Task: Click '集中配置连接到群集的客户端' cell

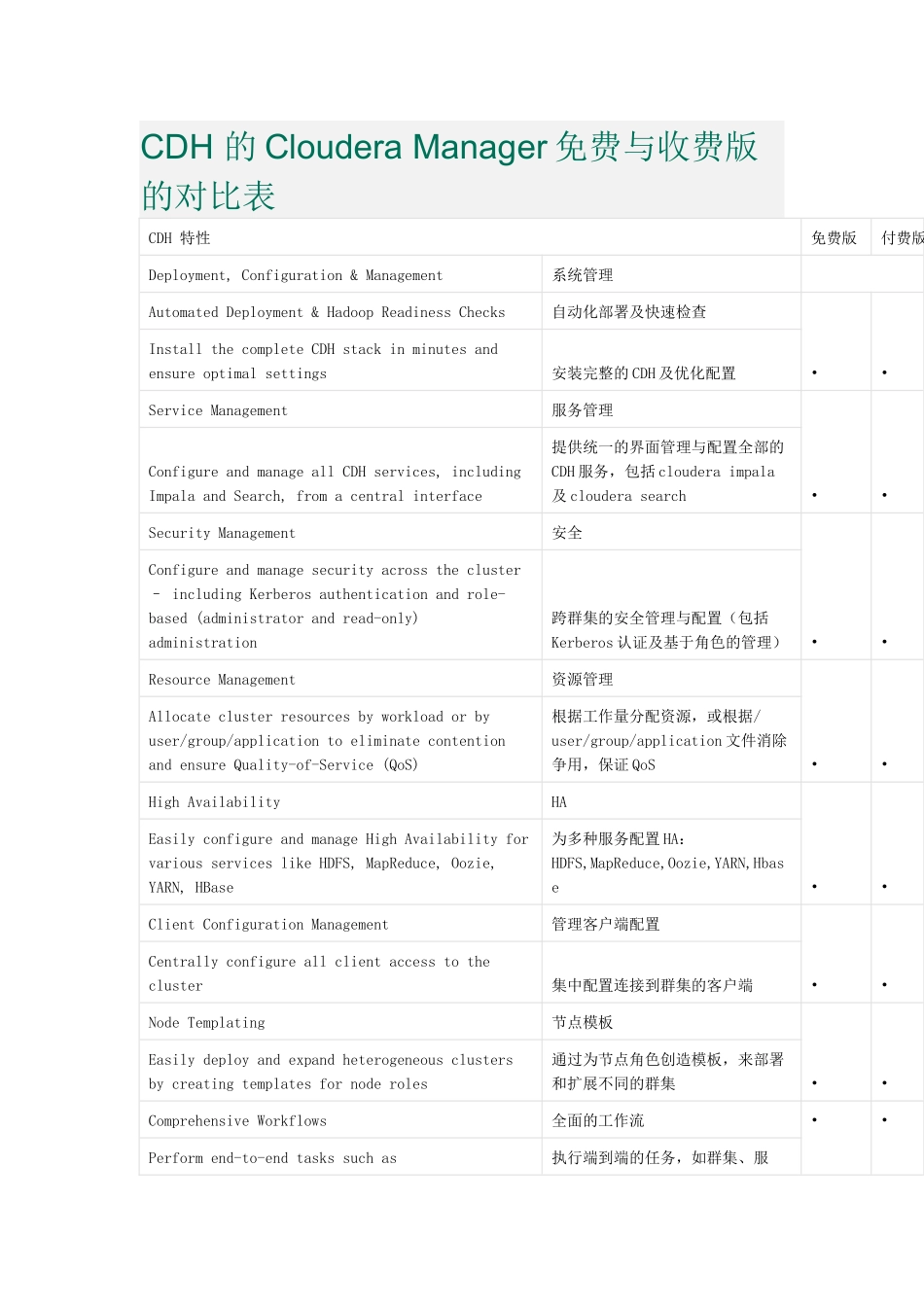Action: tap(671, 973)
